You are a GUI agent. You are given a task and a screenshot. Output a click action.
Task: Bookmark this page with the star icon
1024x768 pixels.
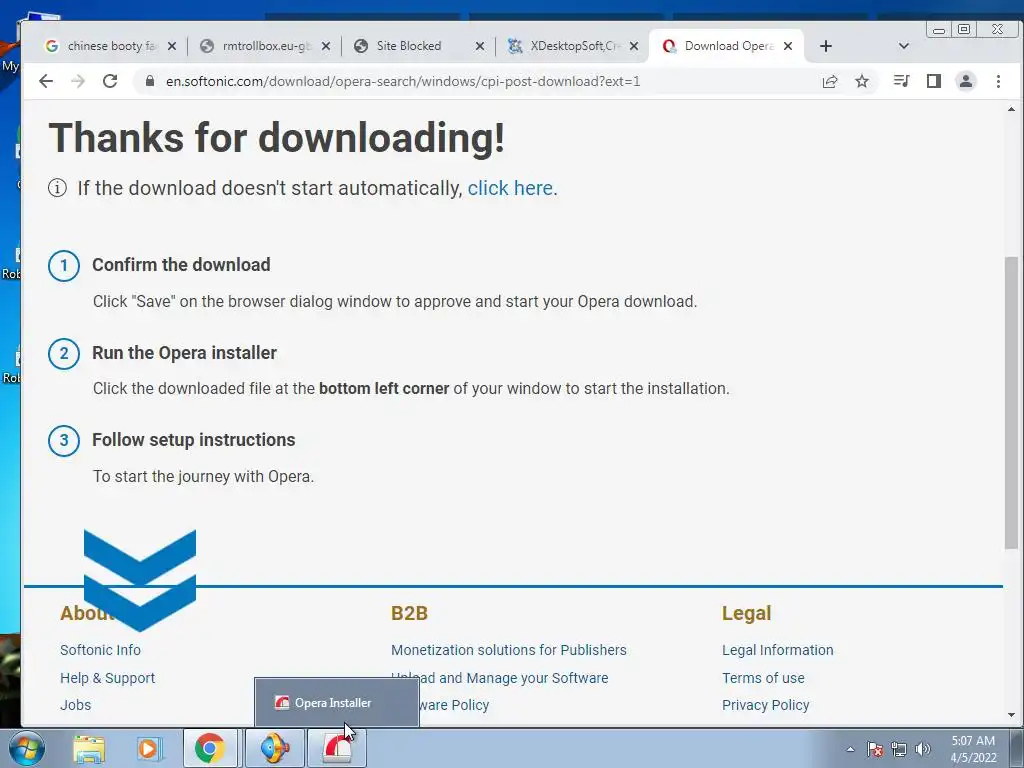pos(862,81)
